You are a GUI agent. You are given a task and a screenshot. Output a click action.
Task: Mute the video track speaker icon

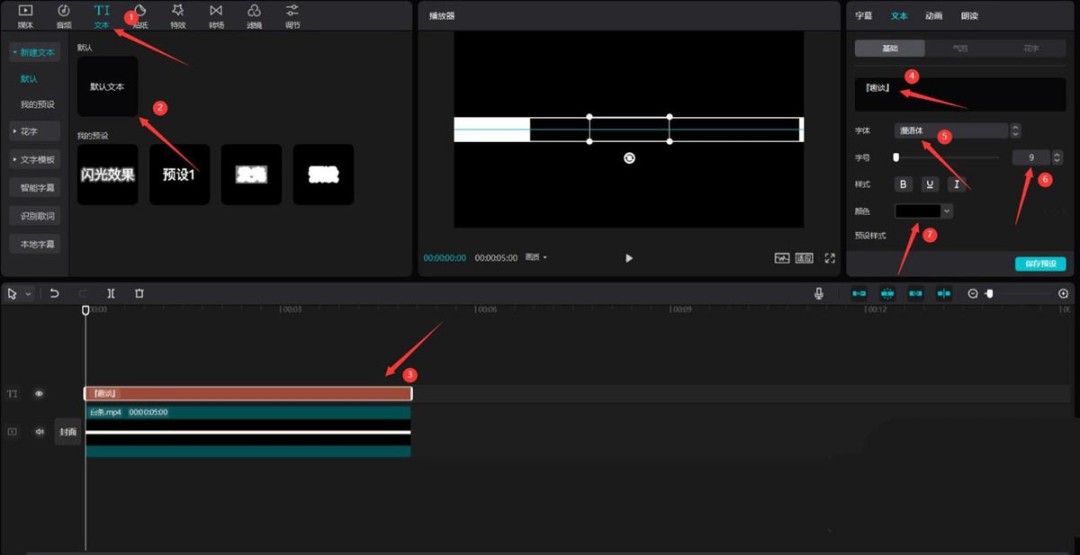tap(39, 432)
